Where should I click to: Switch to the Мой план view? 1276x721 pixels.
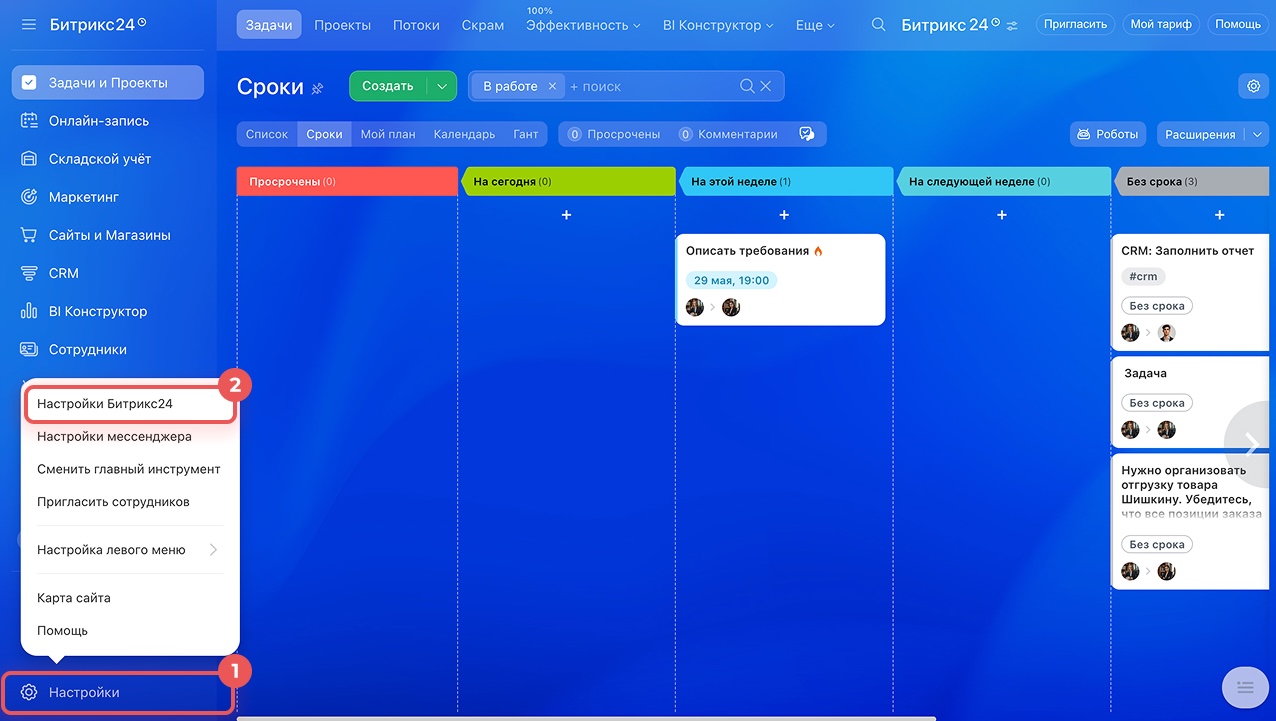(x=388, y=134)
